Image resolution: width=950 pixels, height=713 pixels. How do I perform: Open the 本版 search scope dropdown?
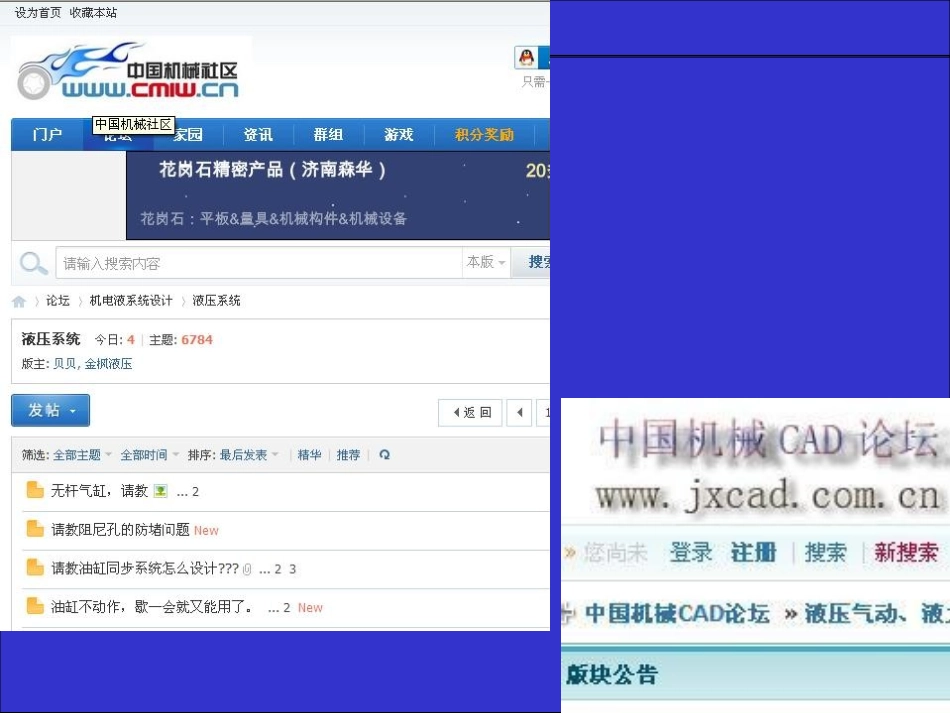click(x=486, y=262)
